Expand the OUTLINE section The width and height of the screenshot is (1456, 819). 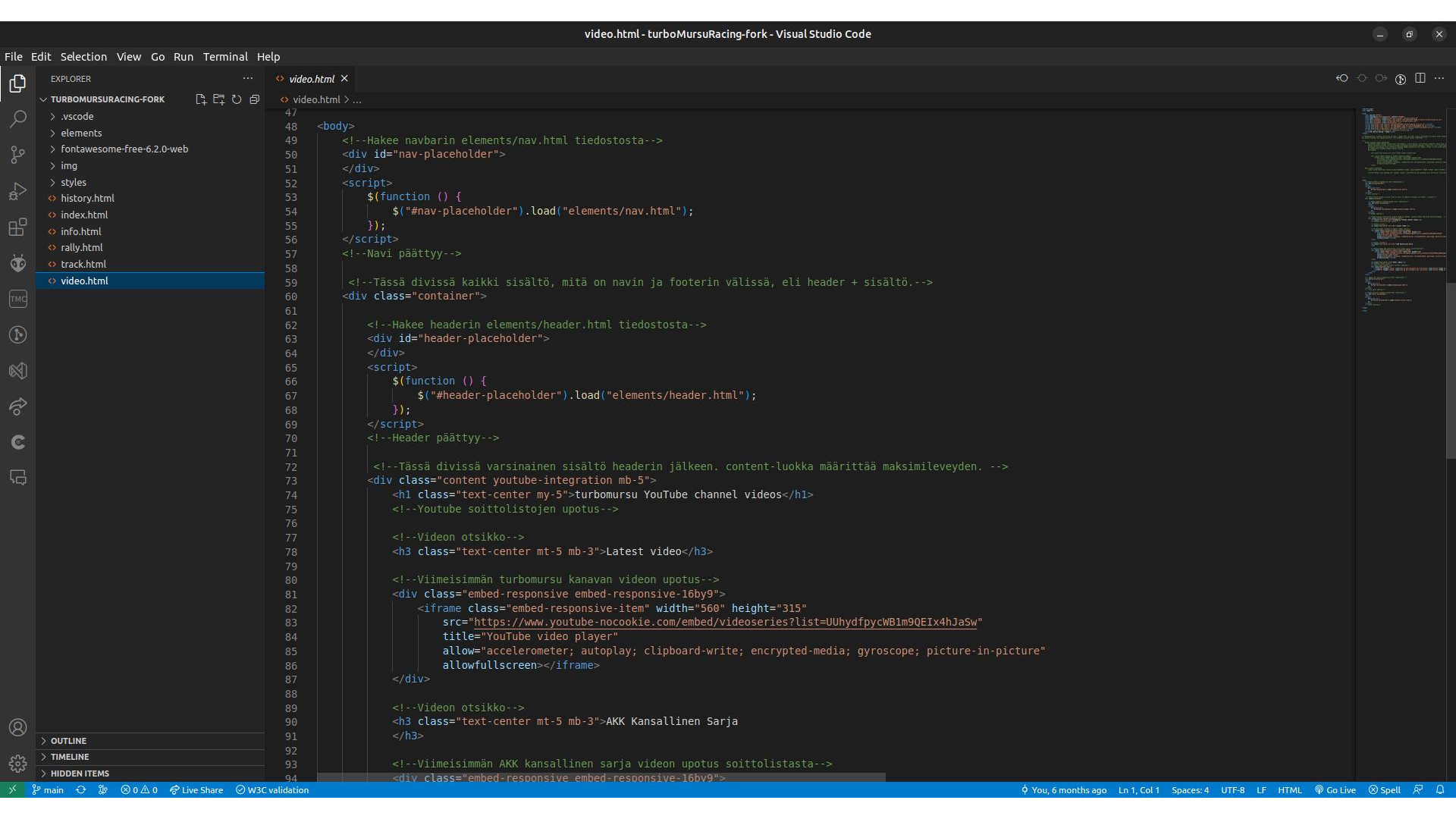click(68, 741)
